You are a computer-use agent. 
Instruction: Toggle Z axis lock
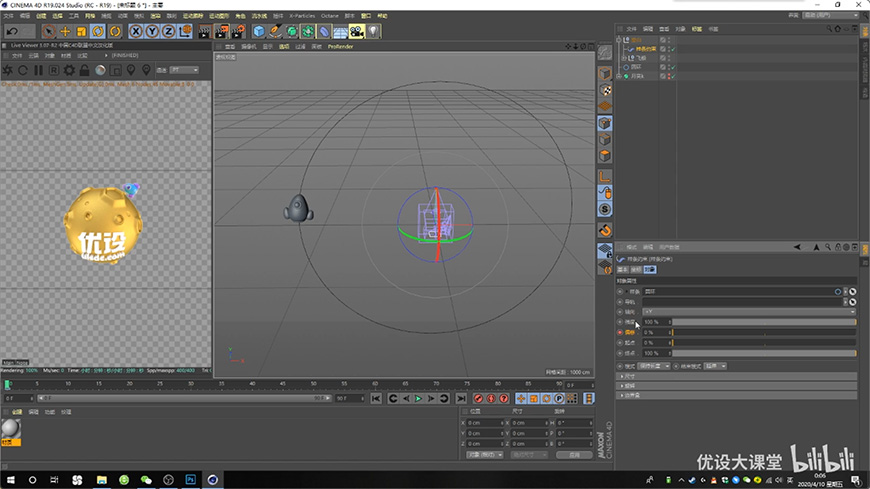tap(168, 32)
